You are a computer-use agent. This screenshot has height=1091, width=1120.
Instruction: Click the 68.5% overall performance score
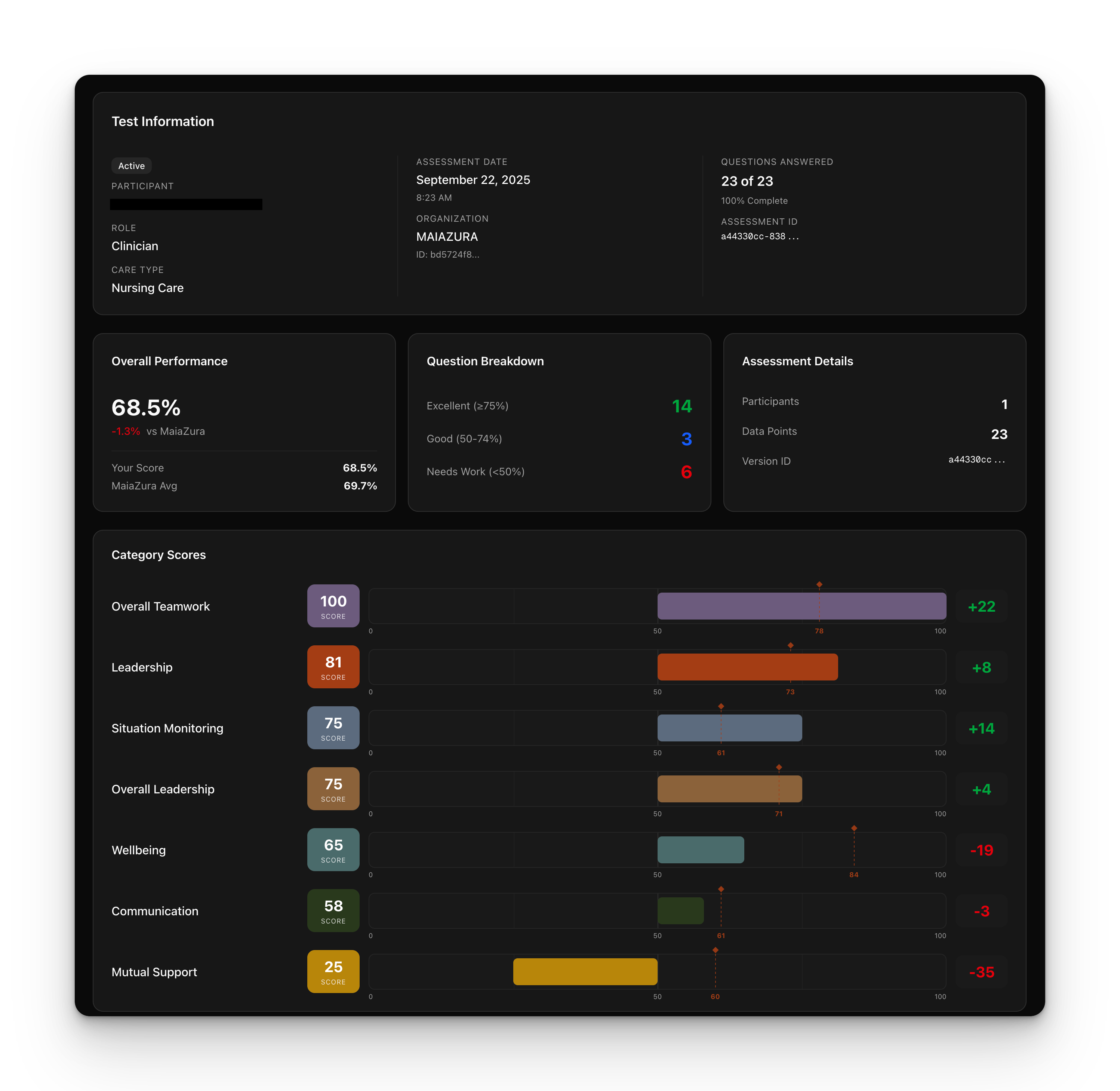[146, 408]
